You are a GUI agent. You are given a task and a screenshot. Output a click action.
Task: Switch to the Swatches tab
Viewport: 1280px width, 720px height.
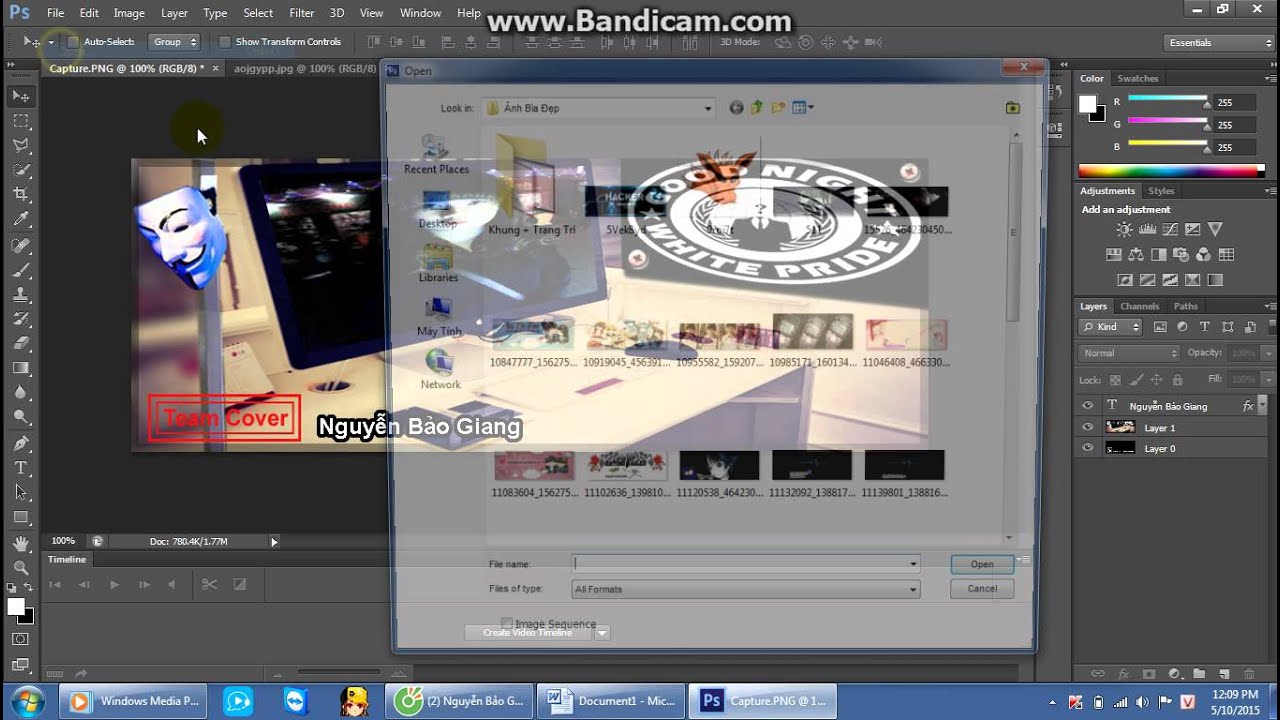[x=1137, y=78]
